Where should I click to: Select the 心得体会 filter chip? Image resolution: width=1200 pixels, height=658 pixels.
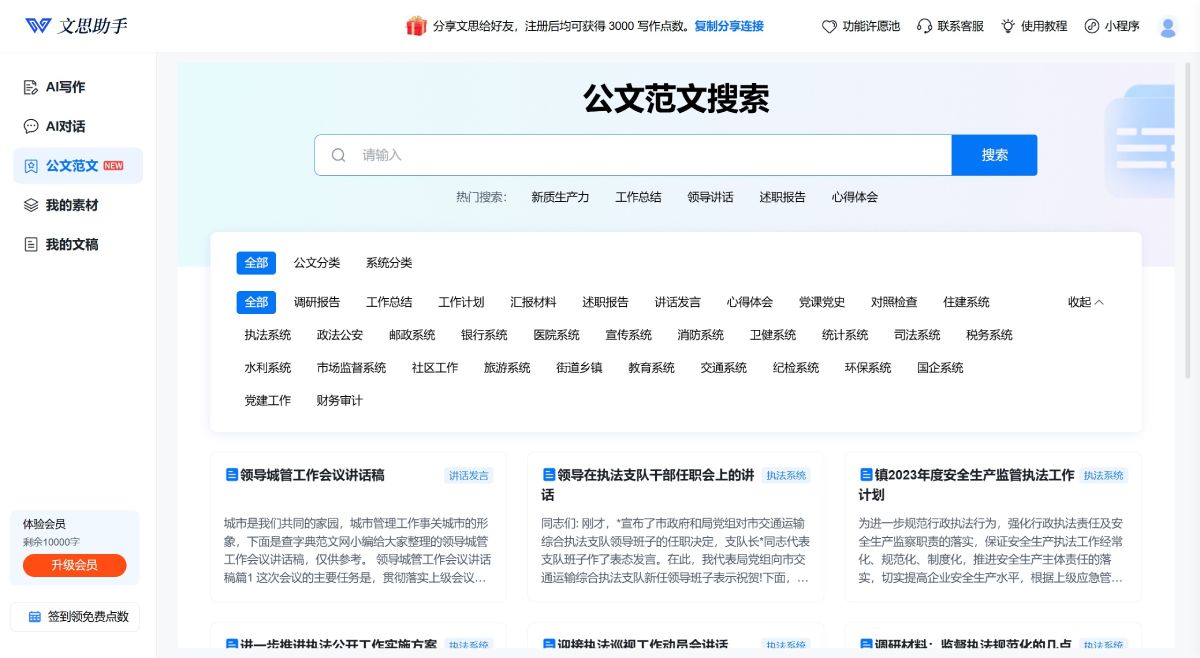750,302
